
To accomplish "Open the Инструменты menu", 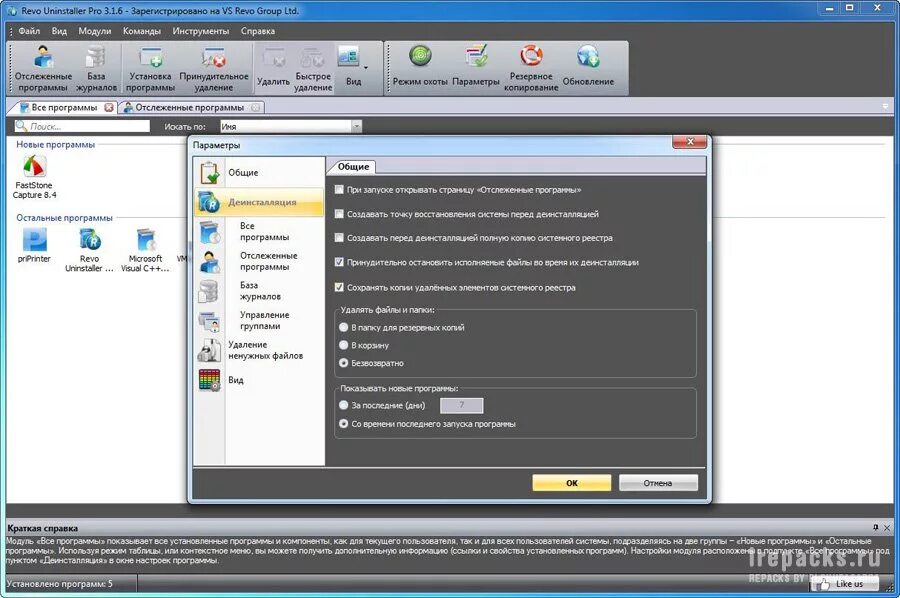I will (201, 31).
